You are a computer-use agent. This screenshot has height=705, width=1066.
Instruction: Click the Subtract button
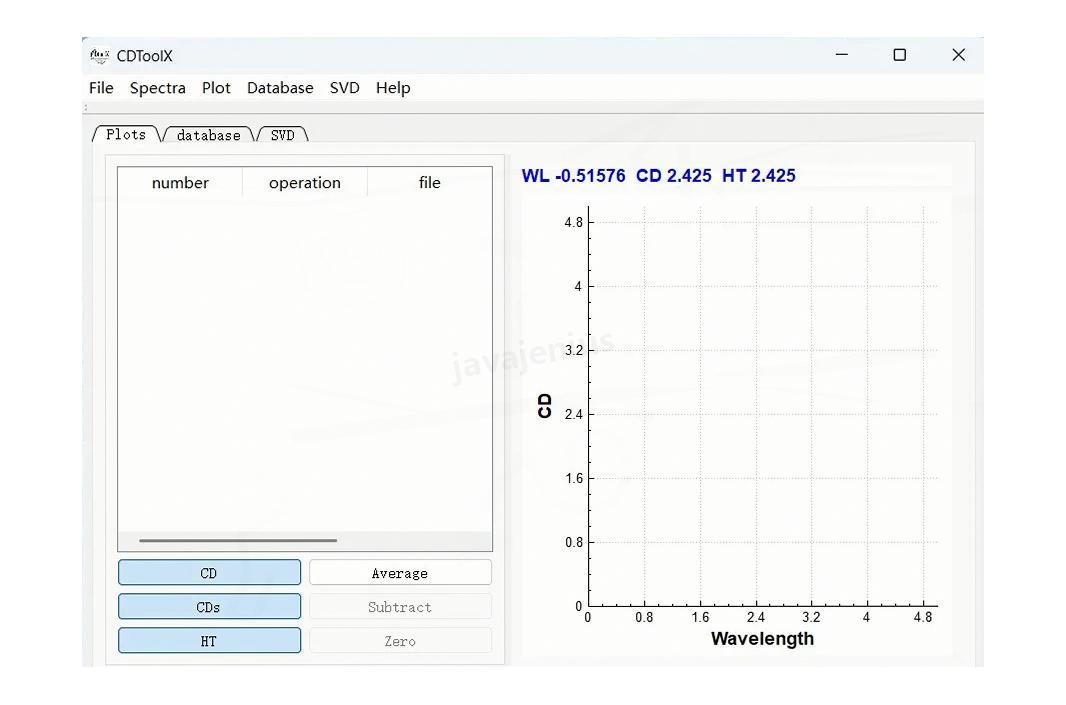tap(400, 606)
